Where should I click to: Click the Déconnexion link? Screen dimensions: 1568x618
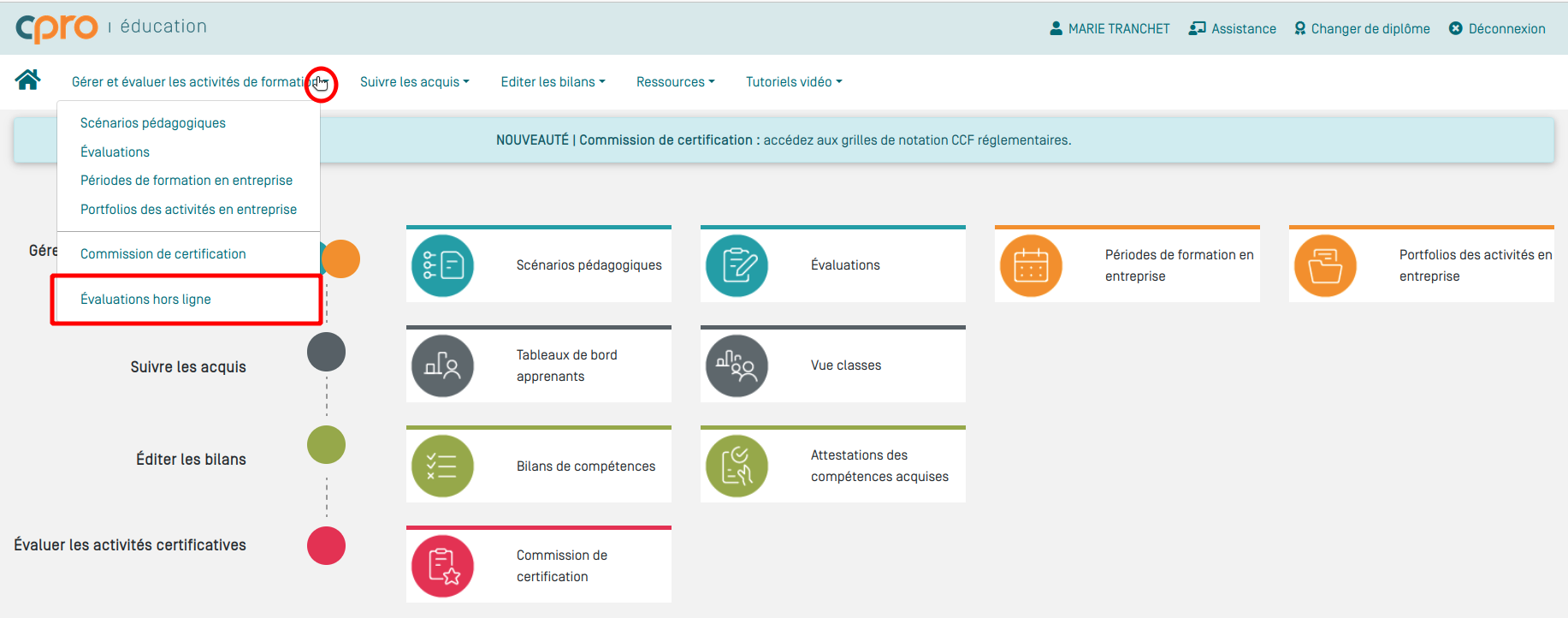pos(1497,29)
